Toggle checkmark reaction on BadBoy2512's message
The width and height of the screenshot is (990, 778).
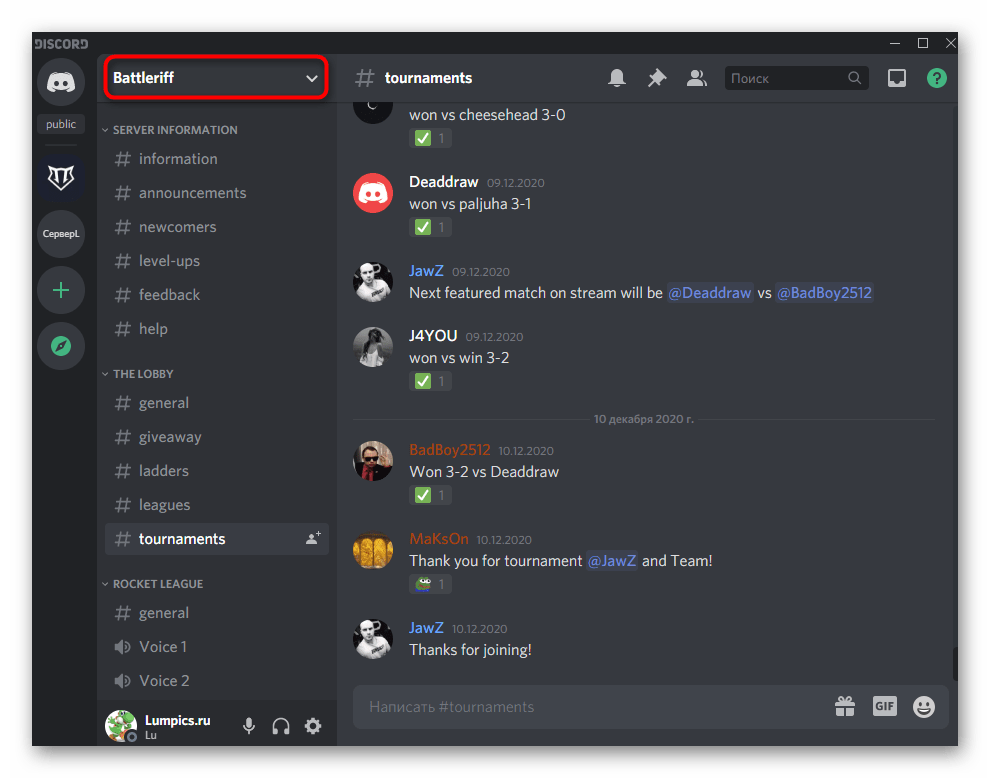(430, 494)
